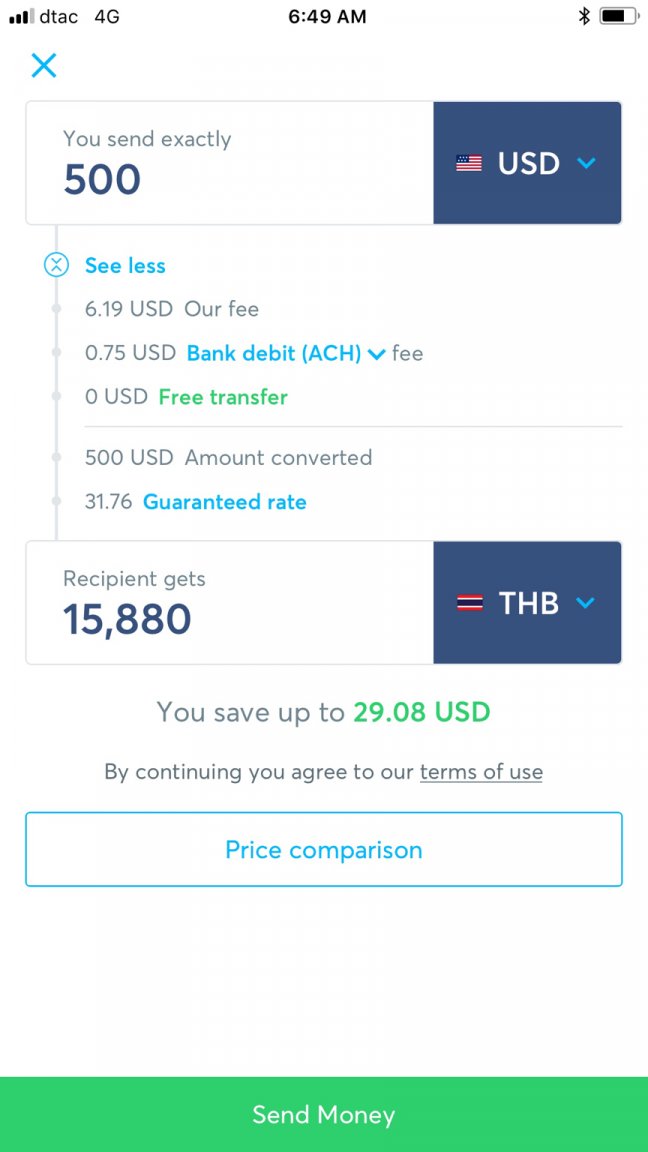Image resolution: width=648 pixels, height=1152 pixels.
Task: Expand the Bank debit (ACH) payment options
Action: pyautogui.click(x=286, y=353)
